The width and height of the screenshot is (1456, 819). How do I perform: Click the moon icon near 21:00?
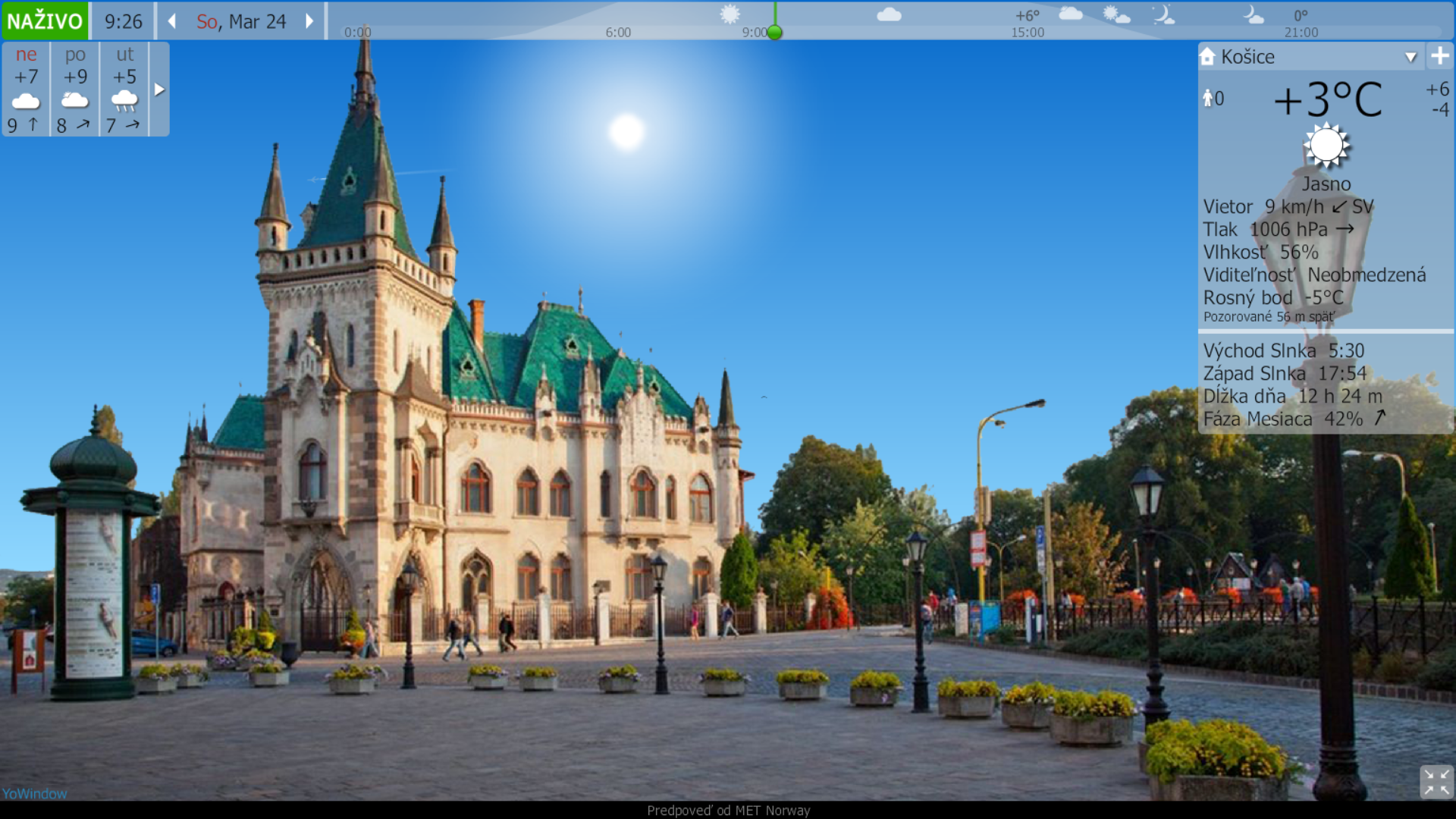click(1252, 15)
